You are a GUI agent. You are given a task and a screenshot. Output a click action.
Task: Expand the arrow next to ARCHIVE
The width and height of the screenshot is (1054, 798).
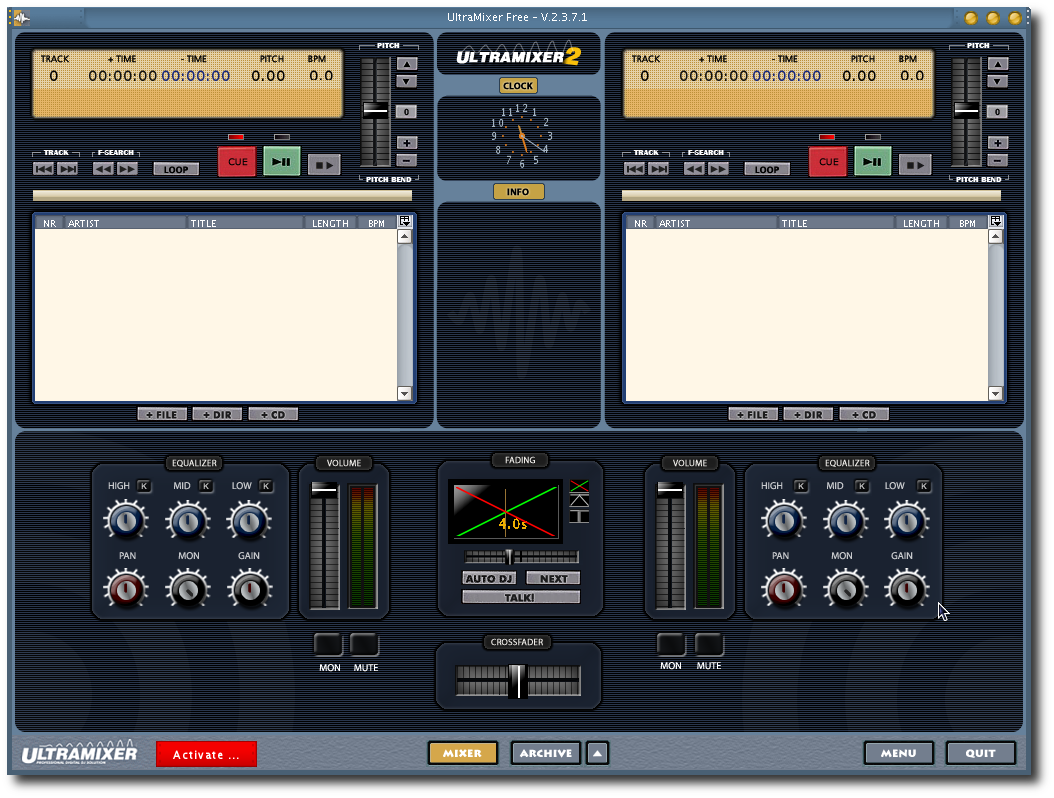[598, 753]
